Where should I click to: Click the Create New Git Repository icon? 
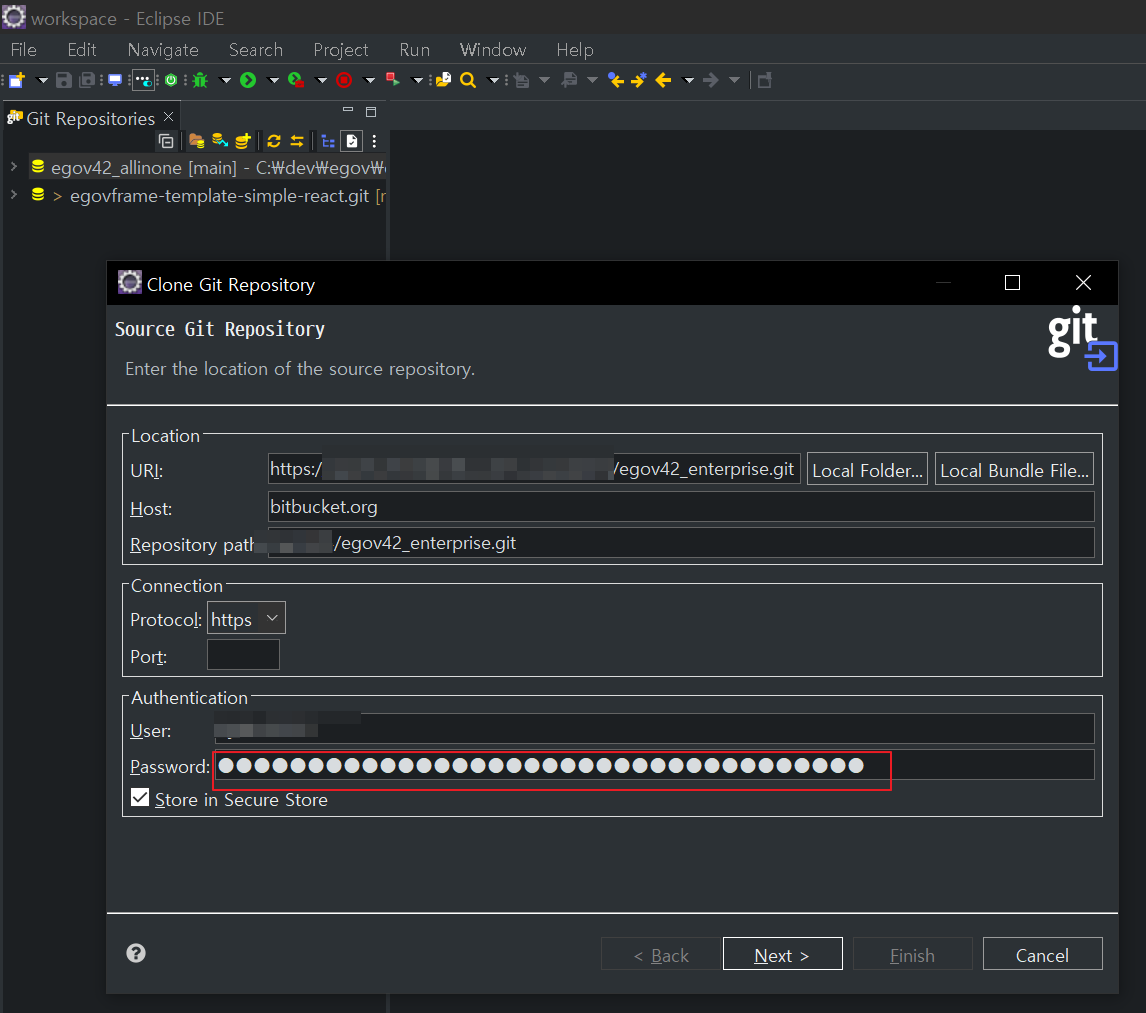[x=243, y=141]
